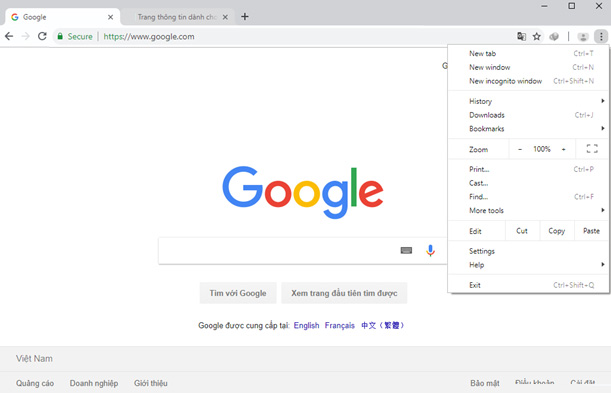Choose New window menu item
This screenshot has width=611, height=393.
[528, 67]
